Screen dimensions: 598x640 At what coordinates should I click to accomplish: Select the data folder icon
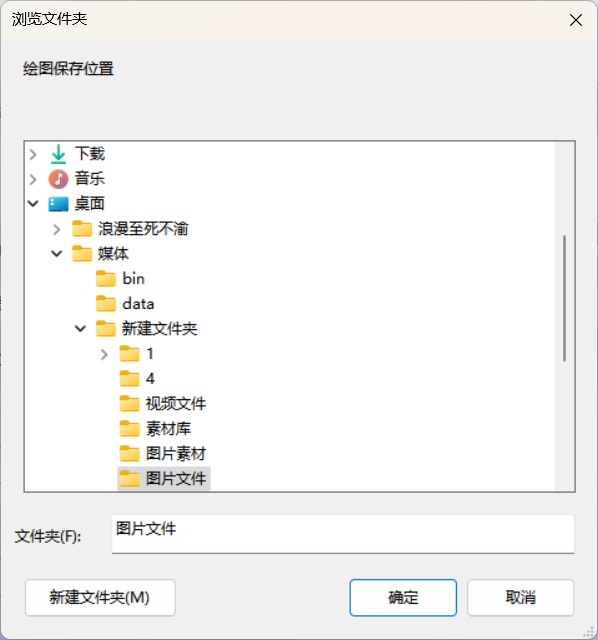(x=106, y=304)
